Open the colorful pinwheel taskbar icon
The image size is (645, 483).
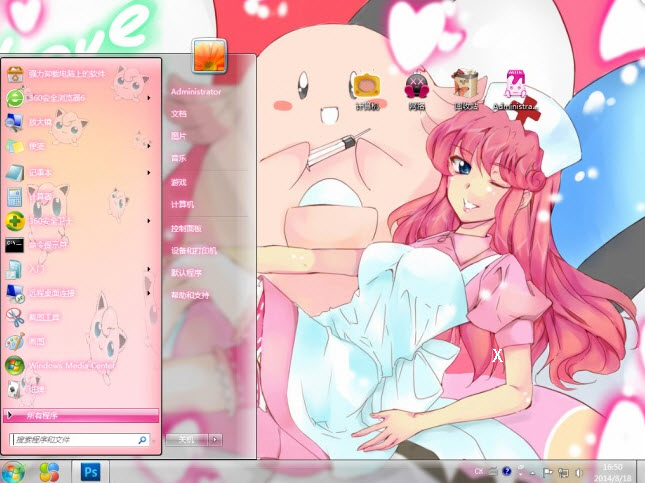[x=49, y=471]
